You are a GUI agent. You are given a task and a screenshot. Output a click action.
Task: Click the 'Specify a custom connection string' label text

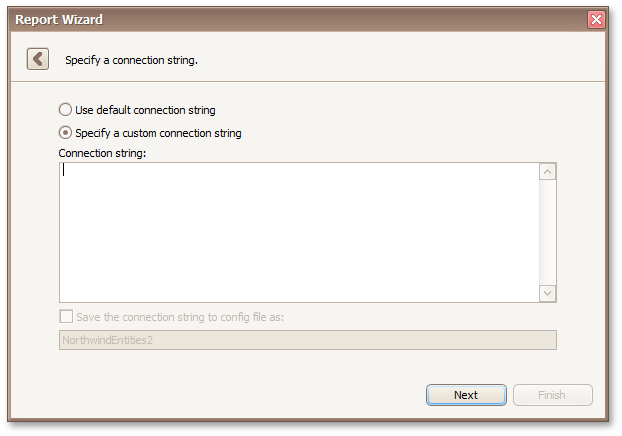(x=158, y=133)
